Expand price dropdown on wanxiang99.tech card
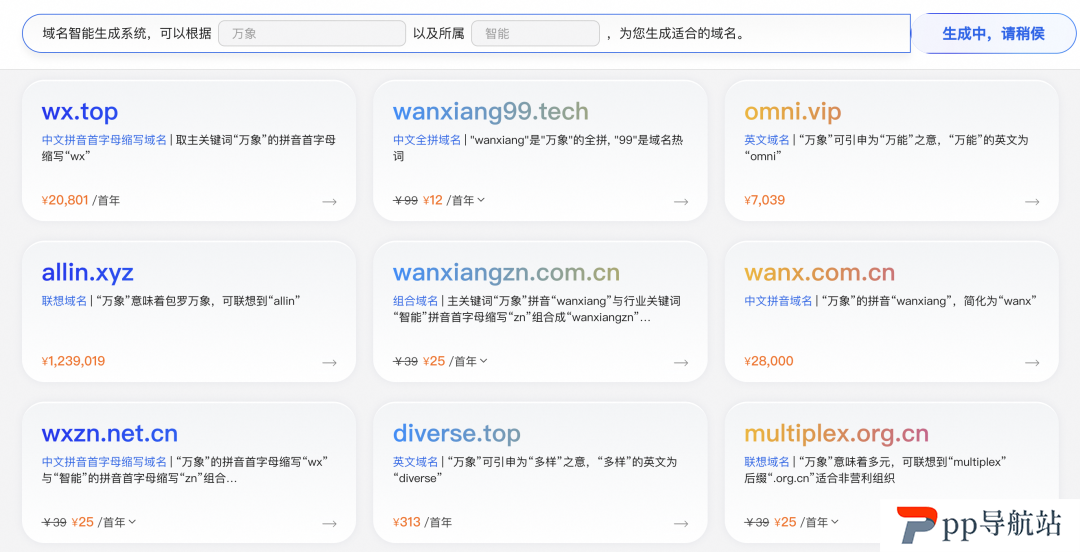 481,201
